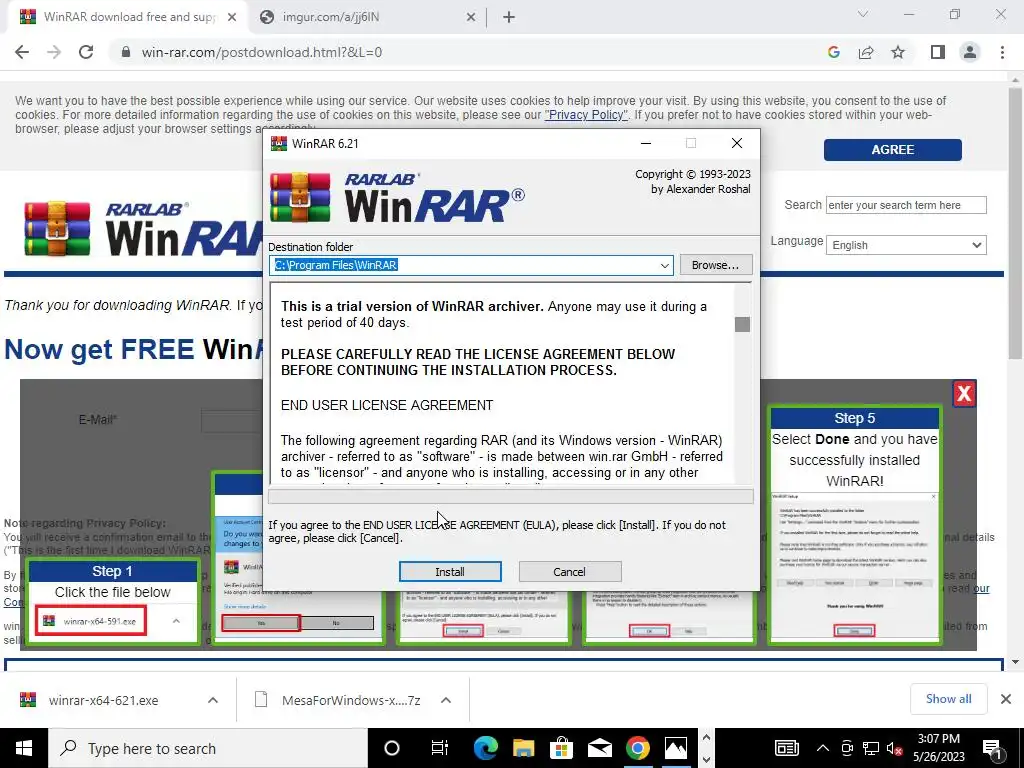Click the WinRAR logo on the website
The width and height of the screenshot is (1024, 768).
[x=144, y=229]
